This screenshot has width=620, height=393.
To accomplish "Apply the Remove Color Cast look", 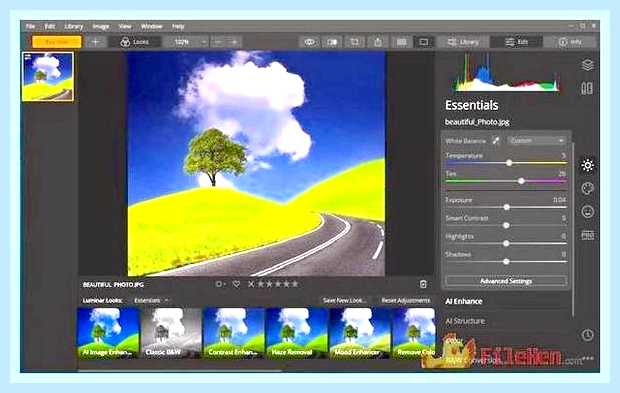I will click(414, 333).
